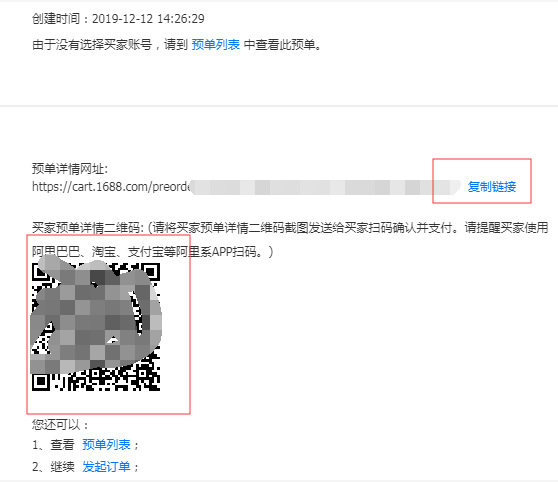Click the QR code's top-left finder square
Image resolution: width=558 pixels, height=482 pixels.
(x=40, y=272)
